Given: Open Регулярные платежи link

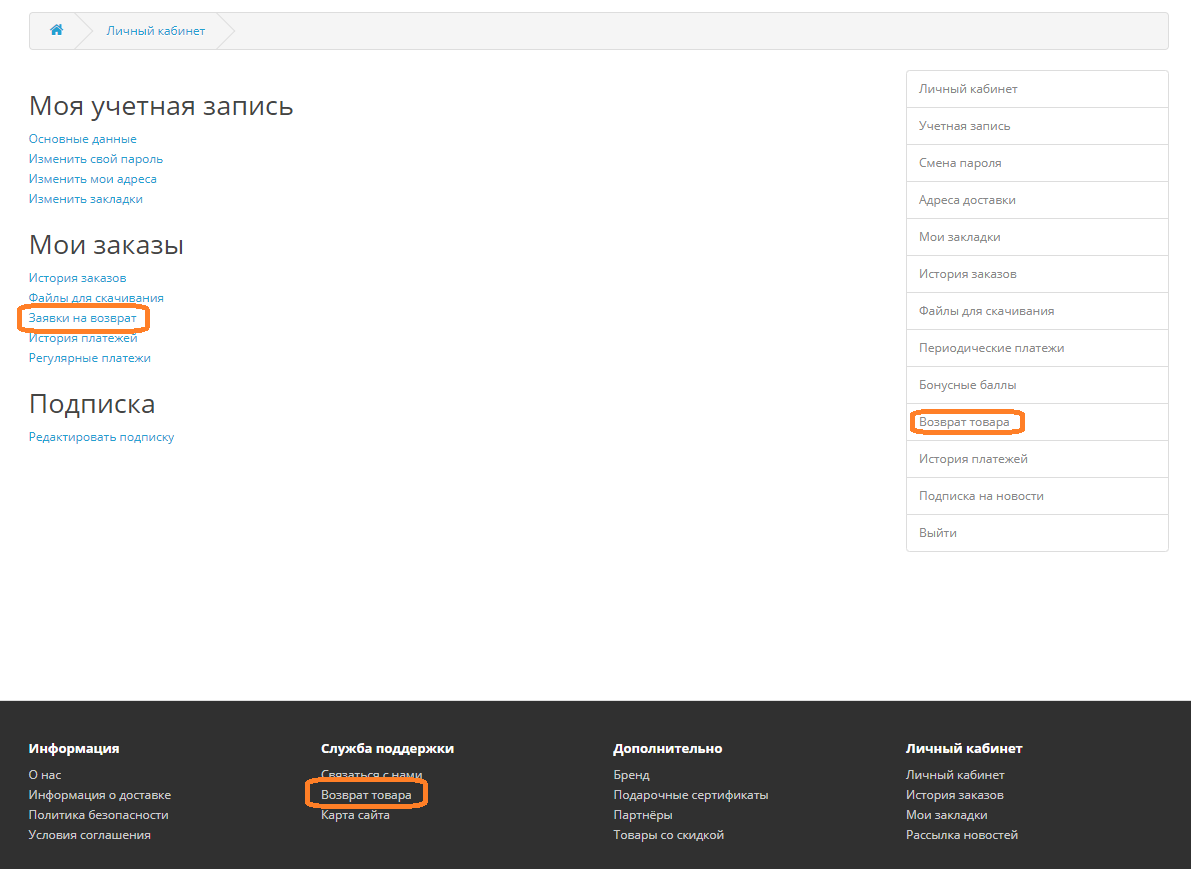Looking at the screenshot, I should coord(89,358).
